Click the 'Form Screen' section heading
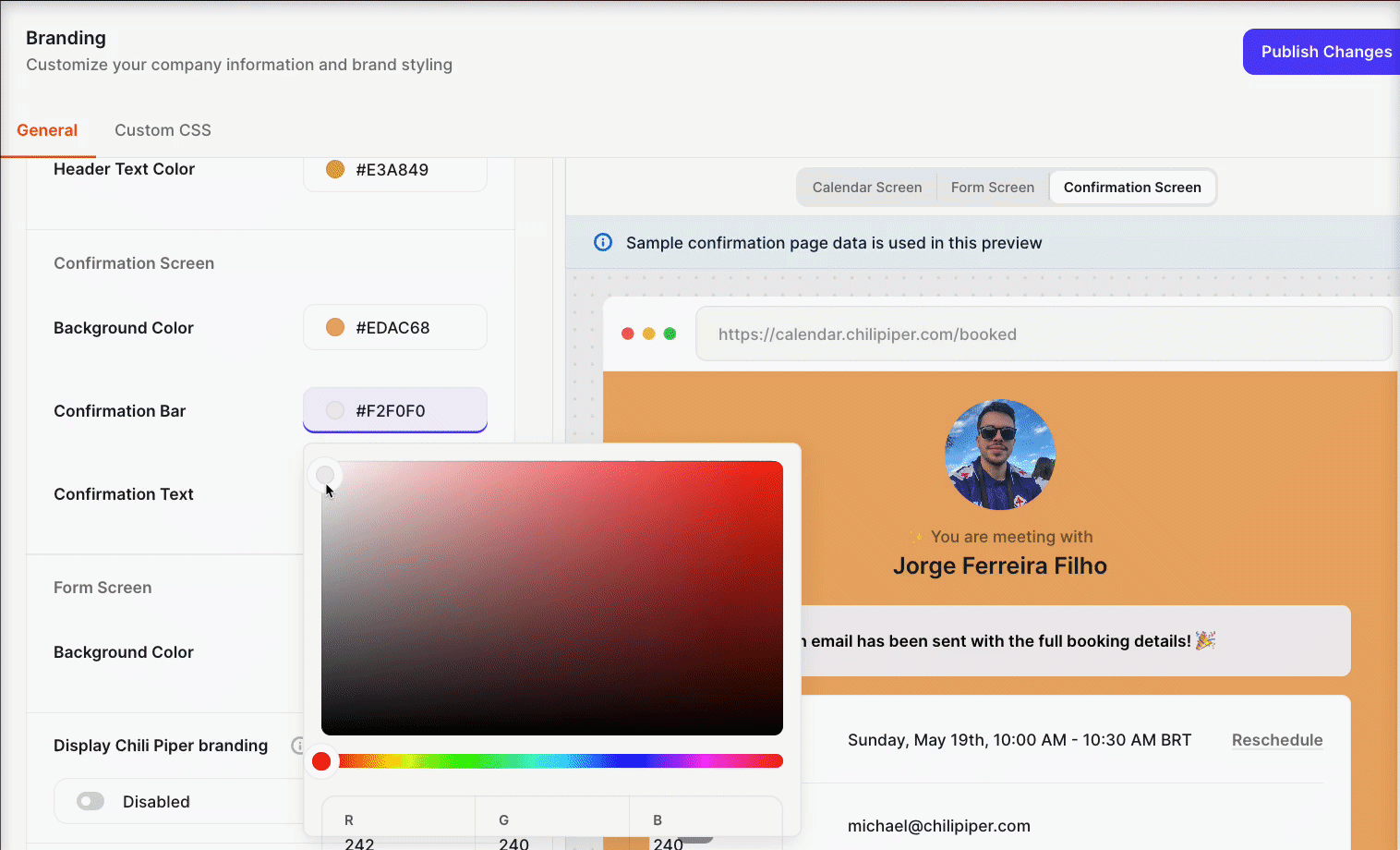The image size is (1400, 850). (x=103, y=588)
